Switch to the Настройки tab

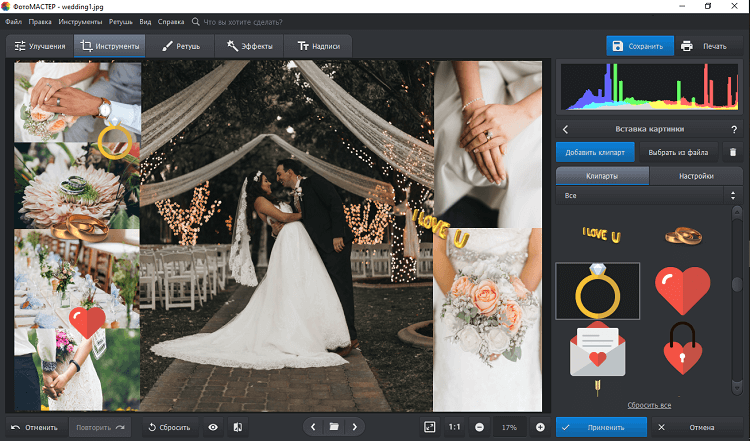pos(696,176)
